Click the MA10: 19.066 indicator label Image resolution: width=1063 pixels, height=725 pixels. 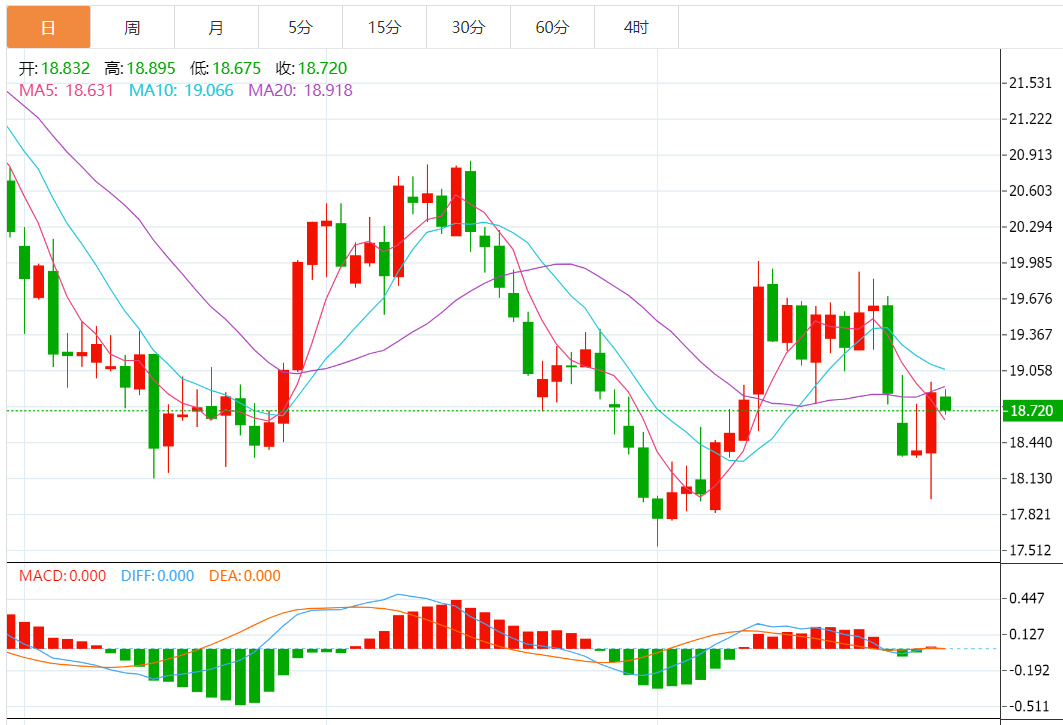(181, 90)
